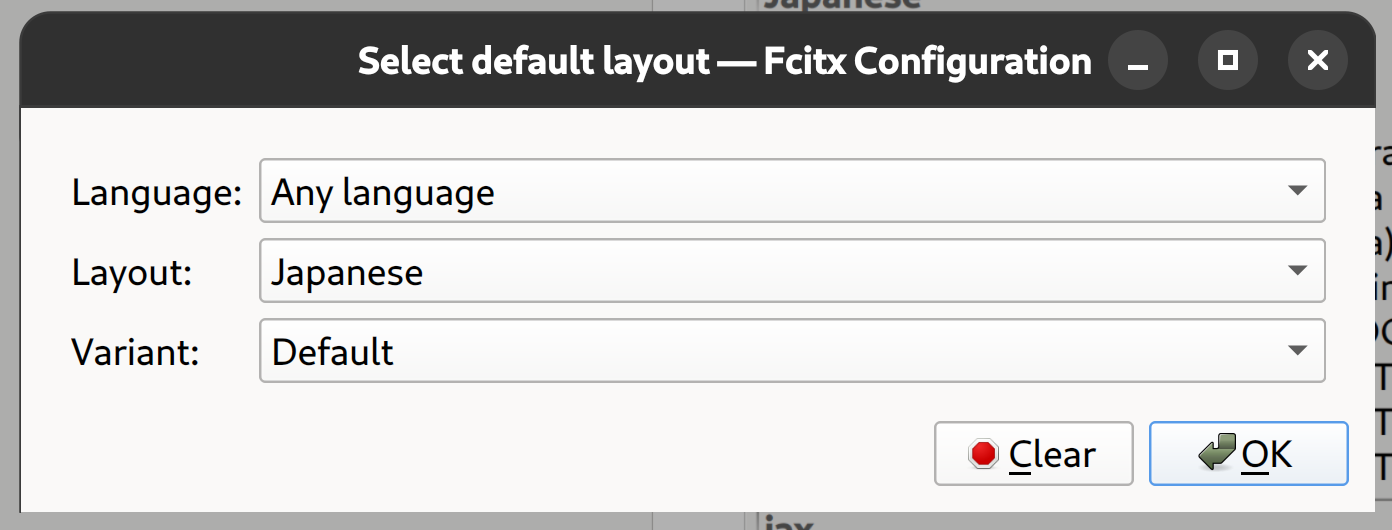Confirm the layout with OK
1392x530 pixels.
1248,454
